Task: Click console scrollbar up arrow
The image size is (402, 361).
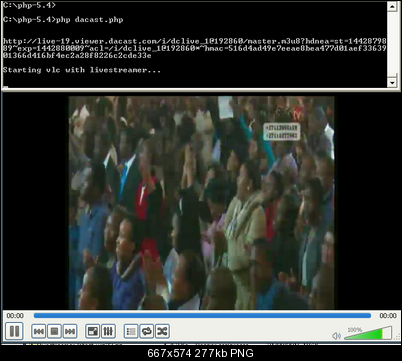Action: pos(392,6)
